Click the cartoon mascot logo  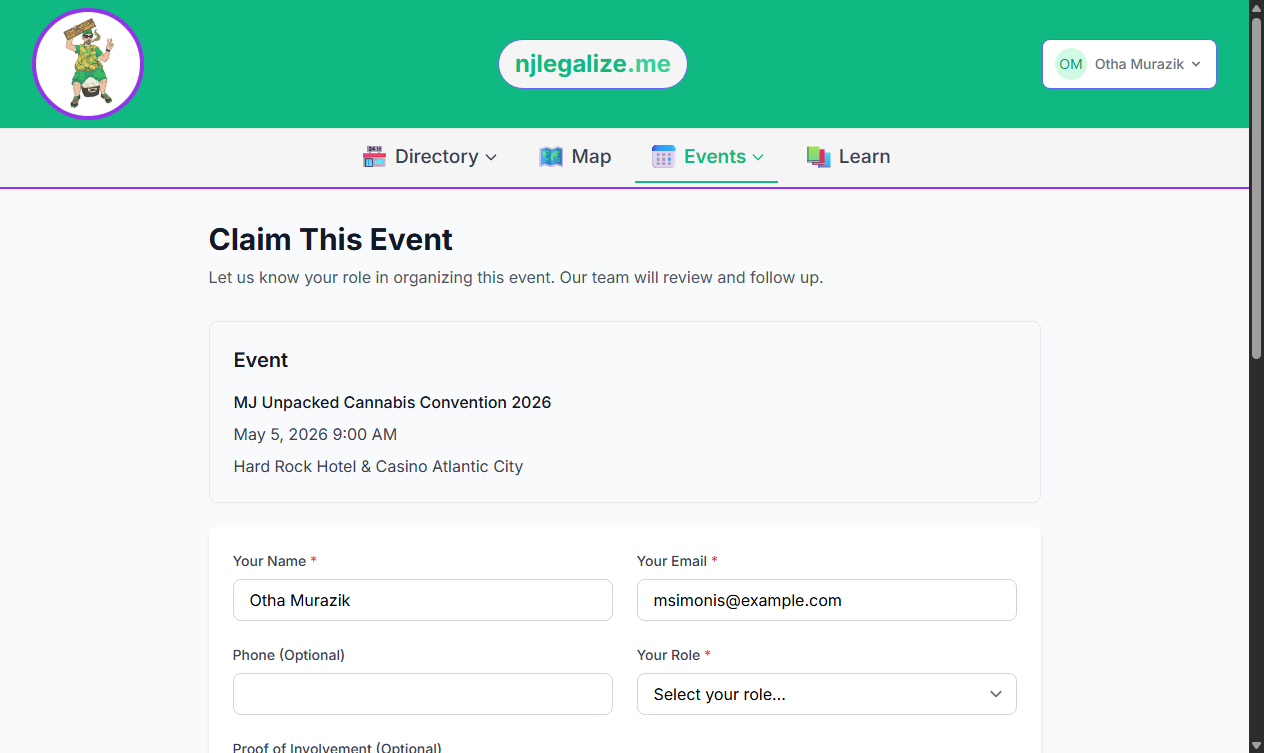[x=88, y=64]
